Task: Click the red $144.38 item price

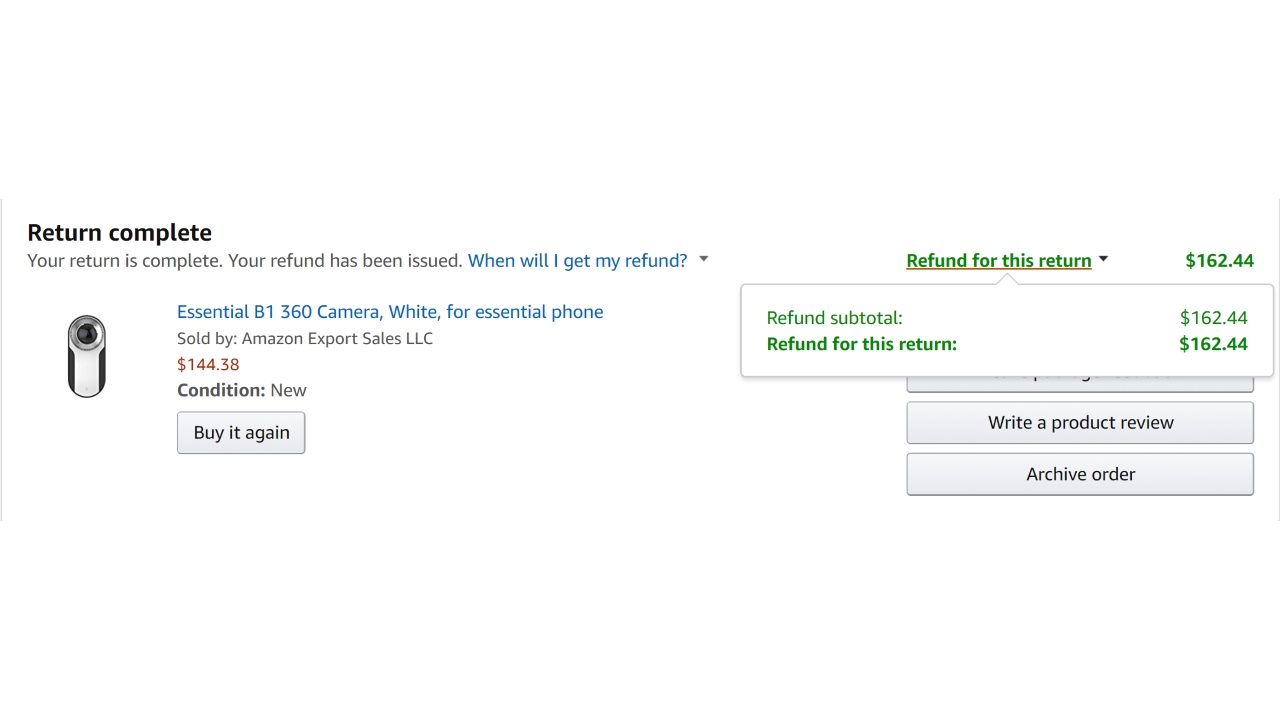Action: 208,365
